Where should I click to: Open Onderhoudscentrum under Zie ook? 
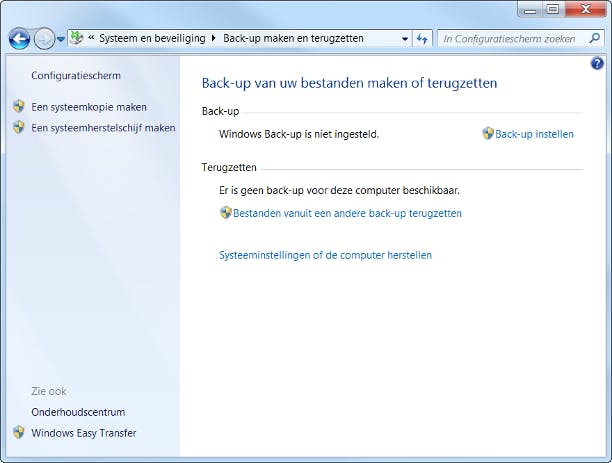pos(78,412)
